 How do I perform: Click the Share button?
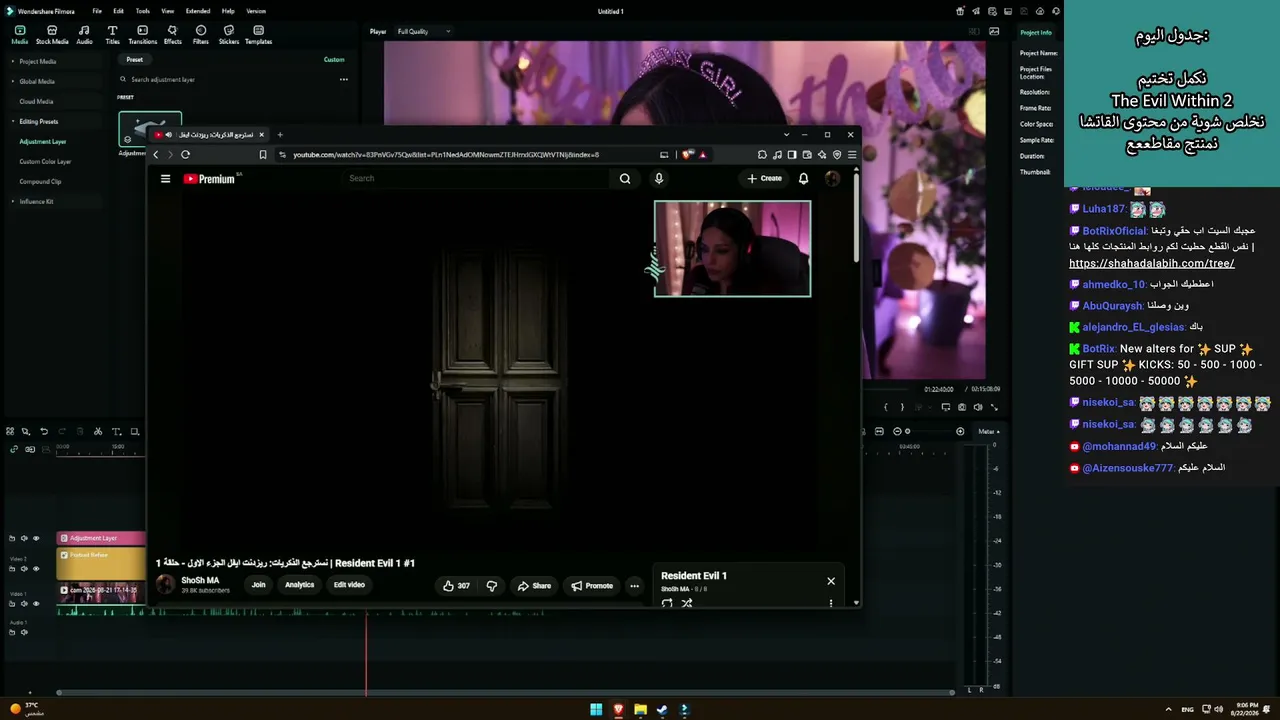click(x=534, y=586)
